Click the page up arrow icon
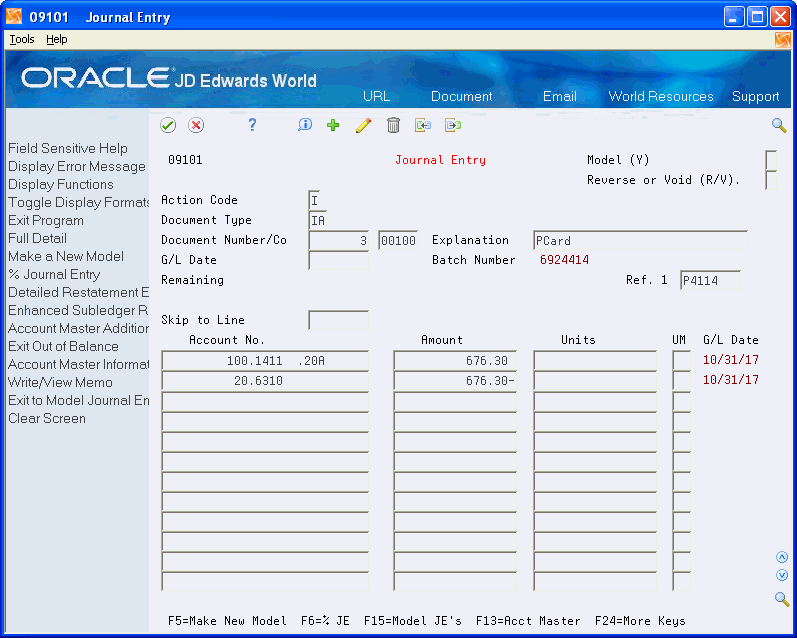Viewport: 797px width, 638px height. (782, 557)
